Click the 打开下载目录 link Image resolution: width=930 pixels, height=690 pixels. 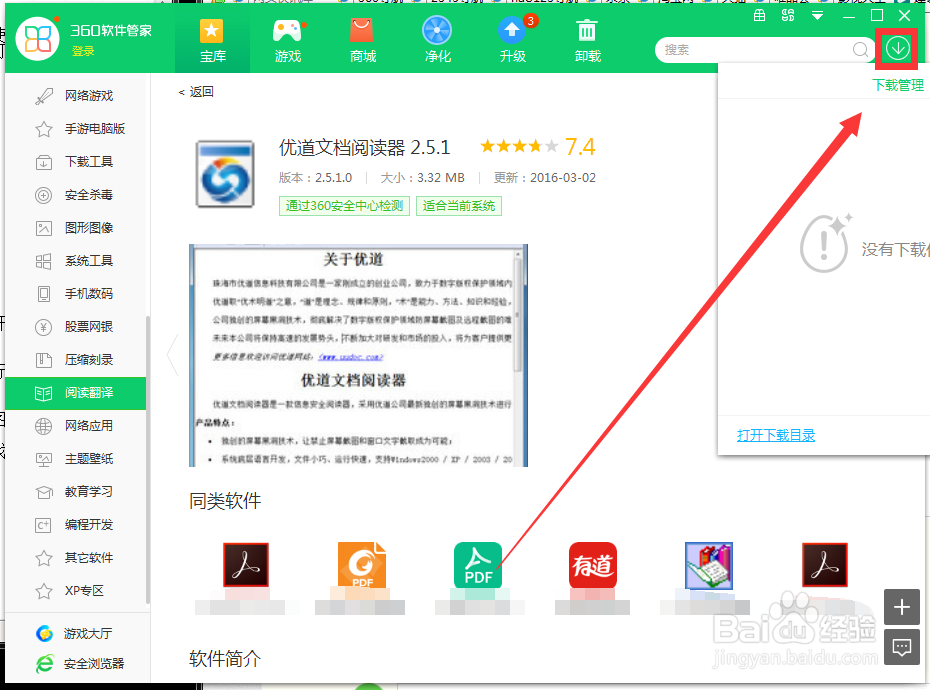click(x=776, y=435)
